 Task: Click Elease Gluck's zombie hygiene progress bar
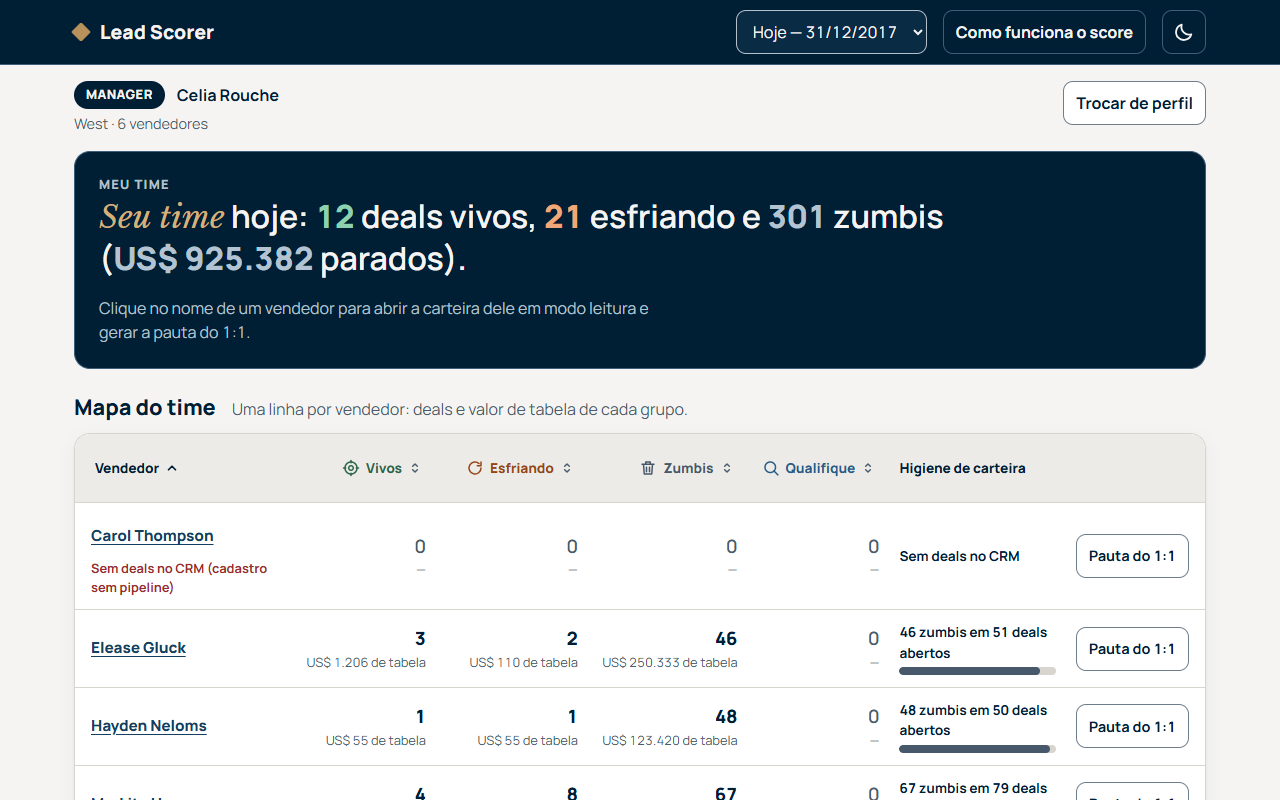pos(977,671)
